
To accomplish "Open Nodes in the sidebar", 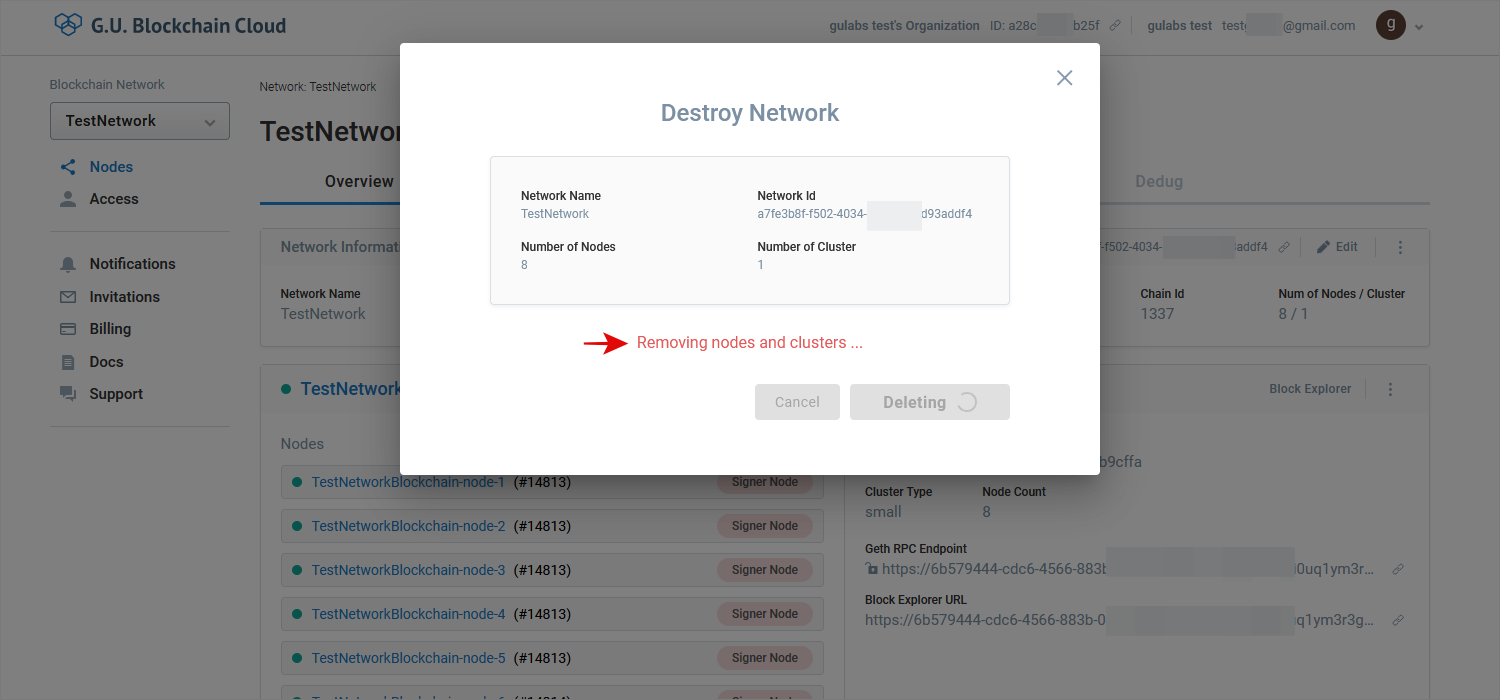I will coord(111,167).
